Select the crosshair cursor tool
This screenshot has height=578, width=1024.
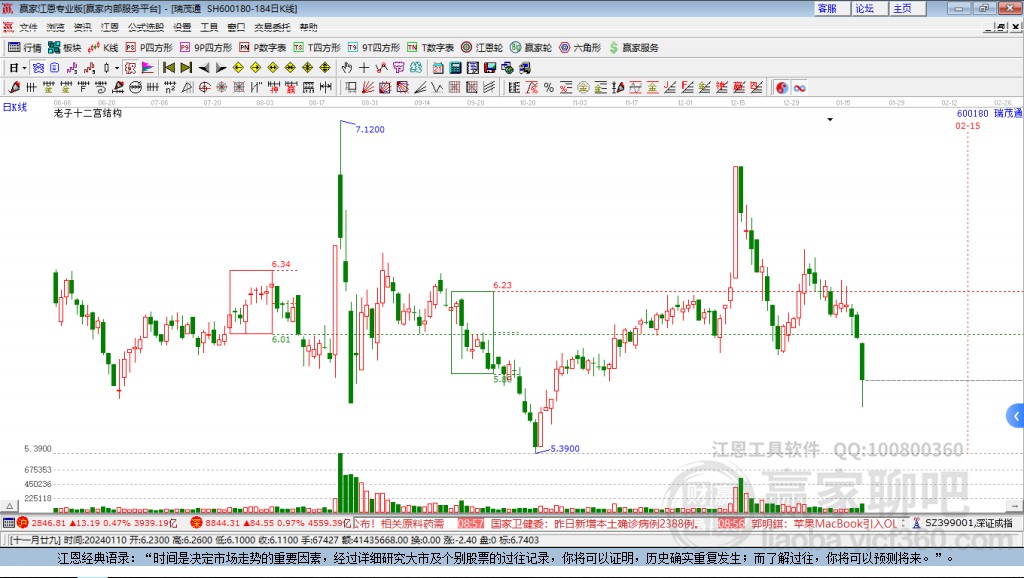click(364, 68)
